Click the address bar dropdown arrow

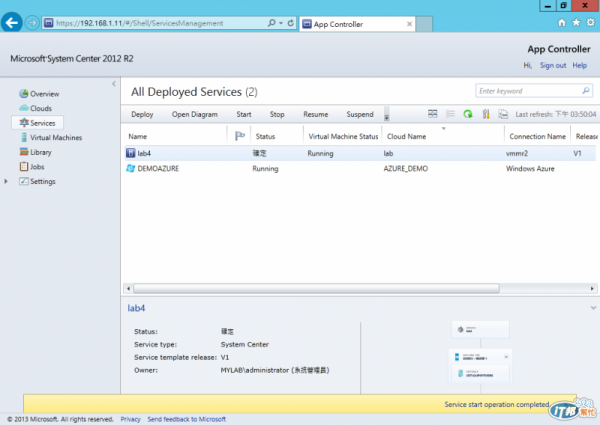pyautogui.click(x=281, y=23)
